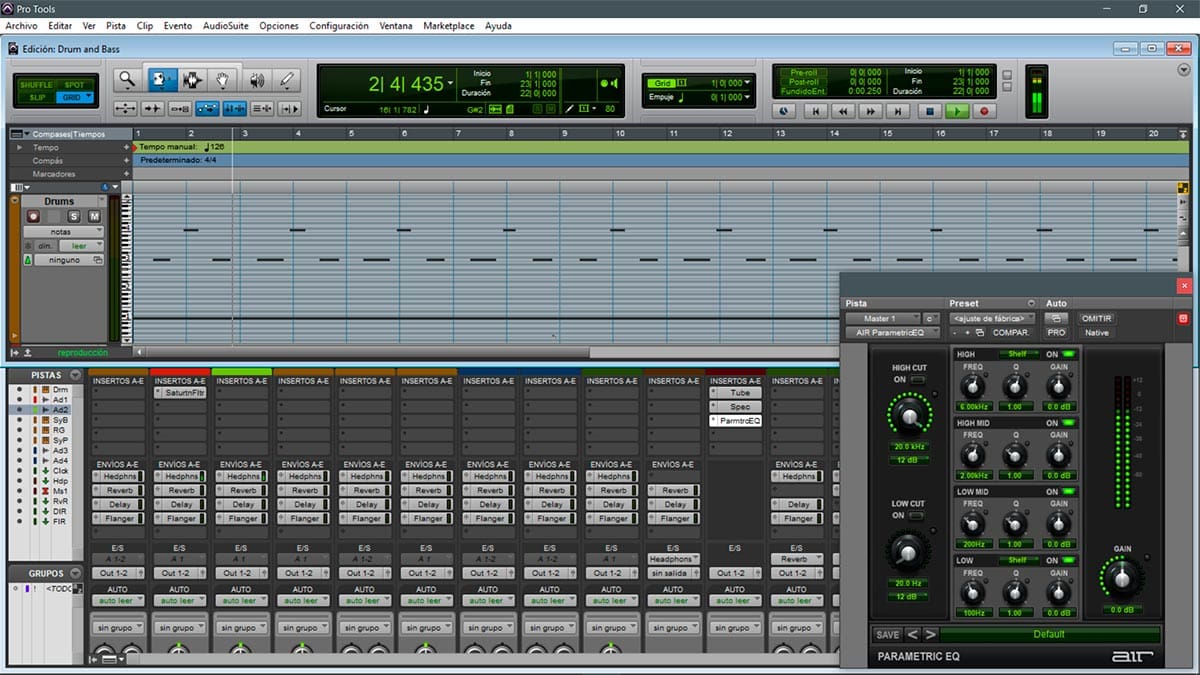Open the Marketplace menu
This screenshot has height=675, width=1200.
(x=448, y=26)
